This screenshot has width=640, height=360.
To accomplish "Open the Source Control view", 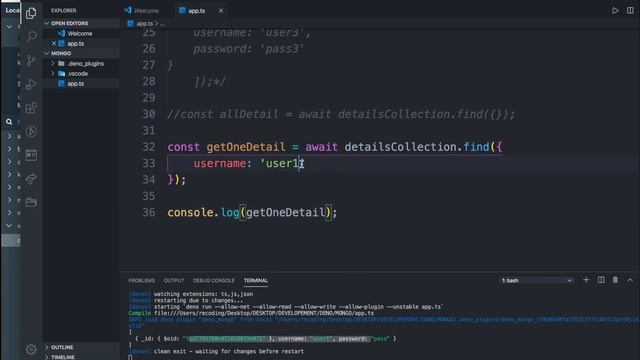I will [x=31, y=60].
